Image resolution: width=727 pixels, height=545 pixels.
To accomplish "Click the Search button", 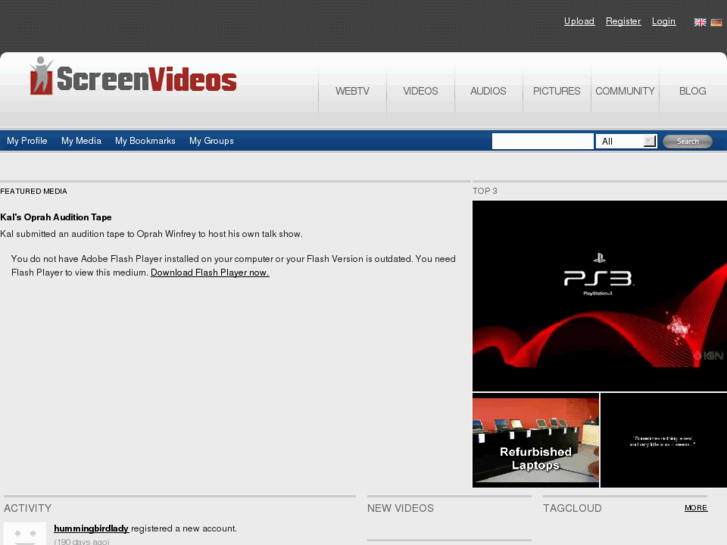I will coord(687,141).
